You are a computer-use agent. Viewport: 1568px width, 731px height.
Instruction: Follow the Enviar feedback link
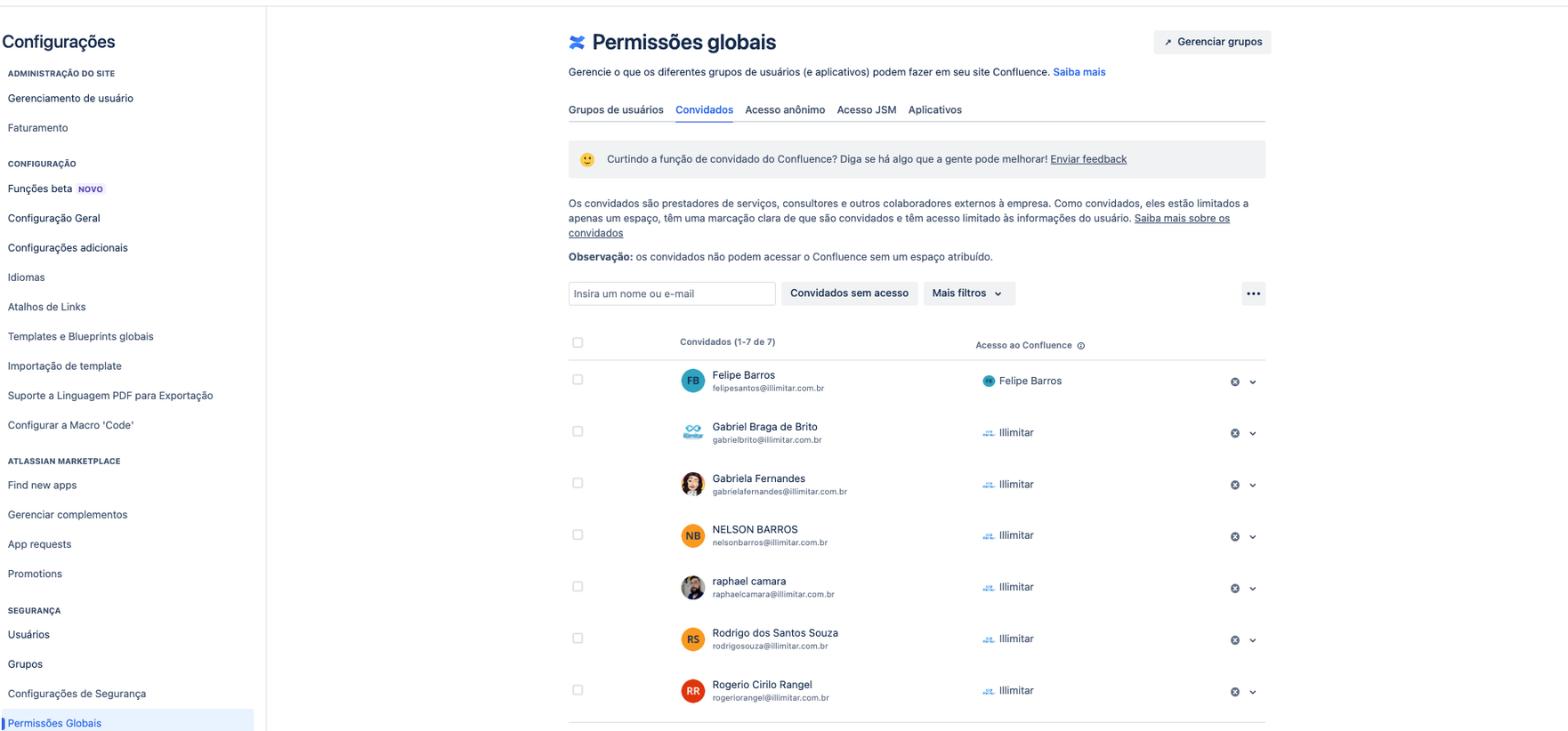point(1087,159)
